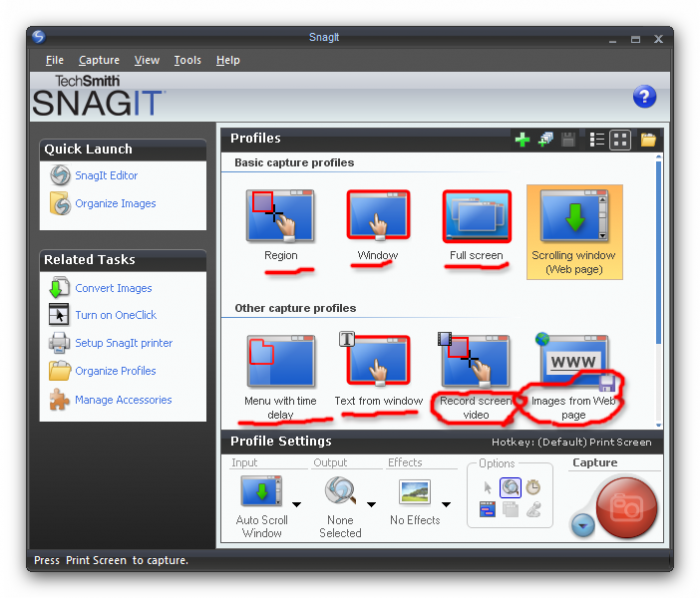
Task: Click the scroll down arrow in Profiles
Action: [x=658, y=425]
